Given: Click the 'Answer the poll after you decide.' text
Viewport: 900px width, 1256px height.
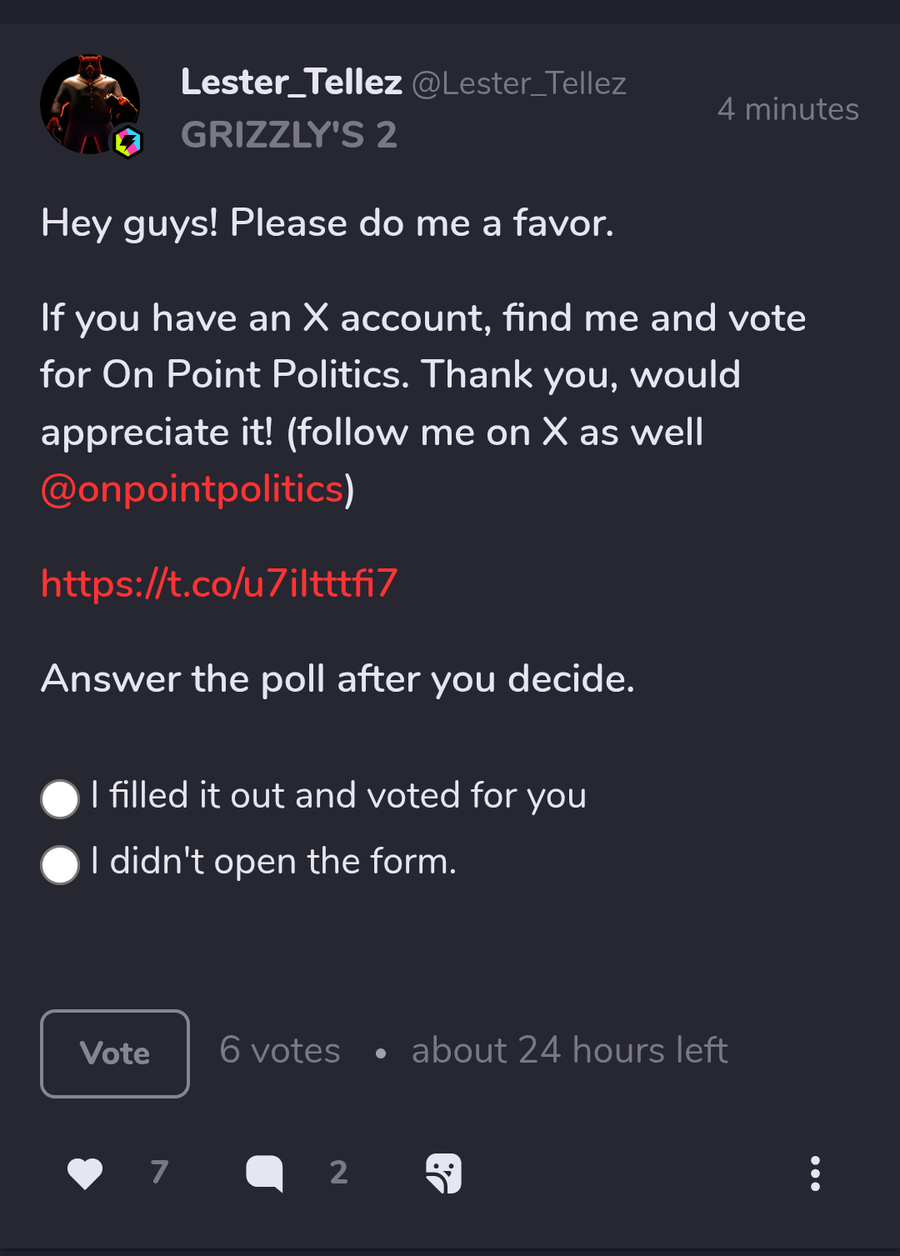Looking at the screenshot, I should coord(338,680).
